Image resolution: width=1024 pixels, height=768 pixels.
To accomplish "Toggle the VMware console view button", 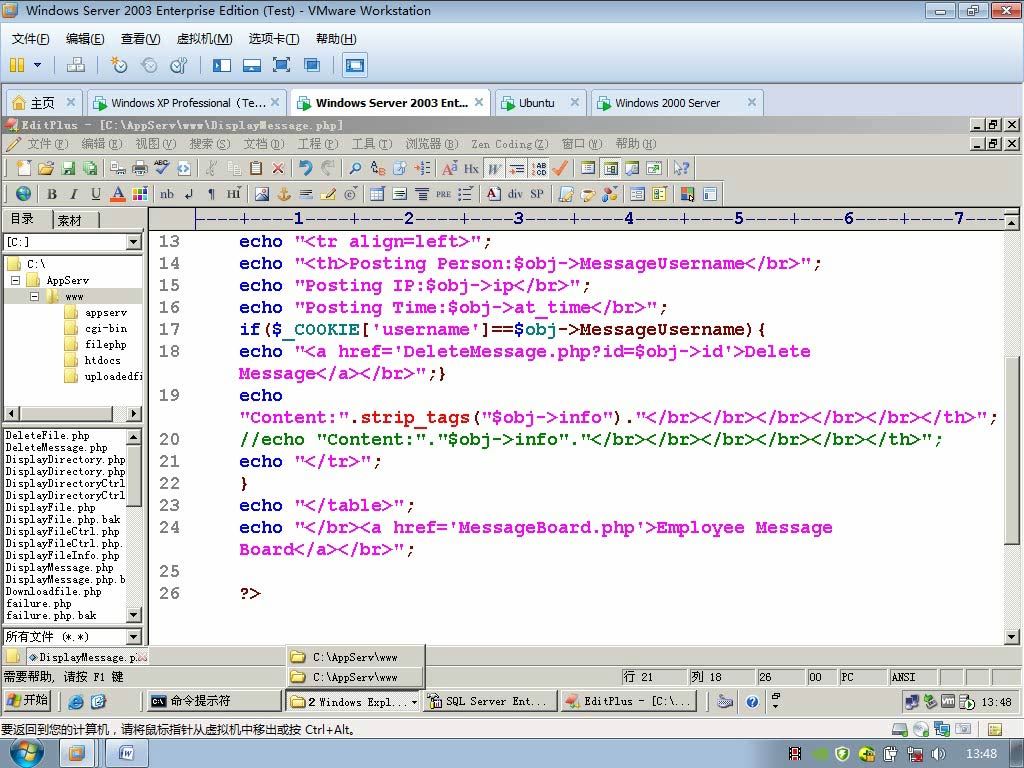I will point(355,65).
